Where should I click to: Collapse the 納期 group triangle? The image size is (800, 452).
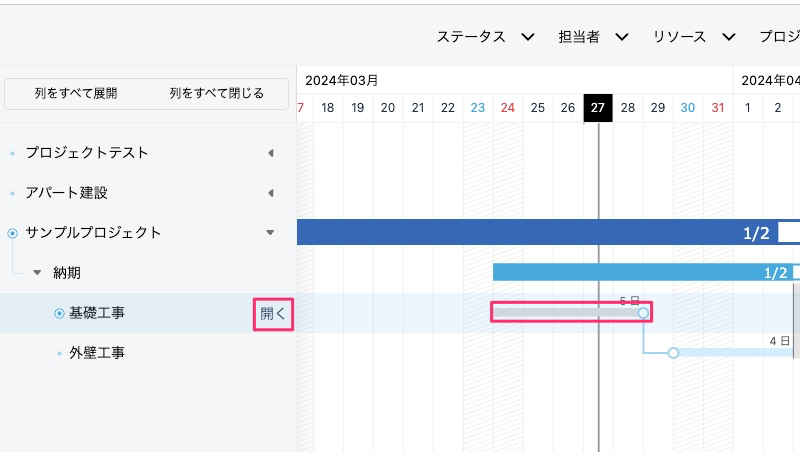click(37, 272)
